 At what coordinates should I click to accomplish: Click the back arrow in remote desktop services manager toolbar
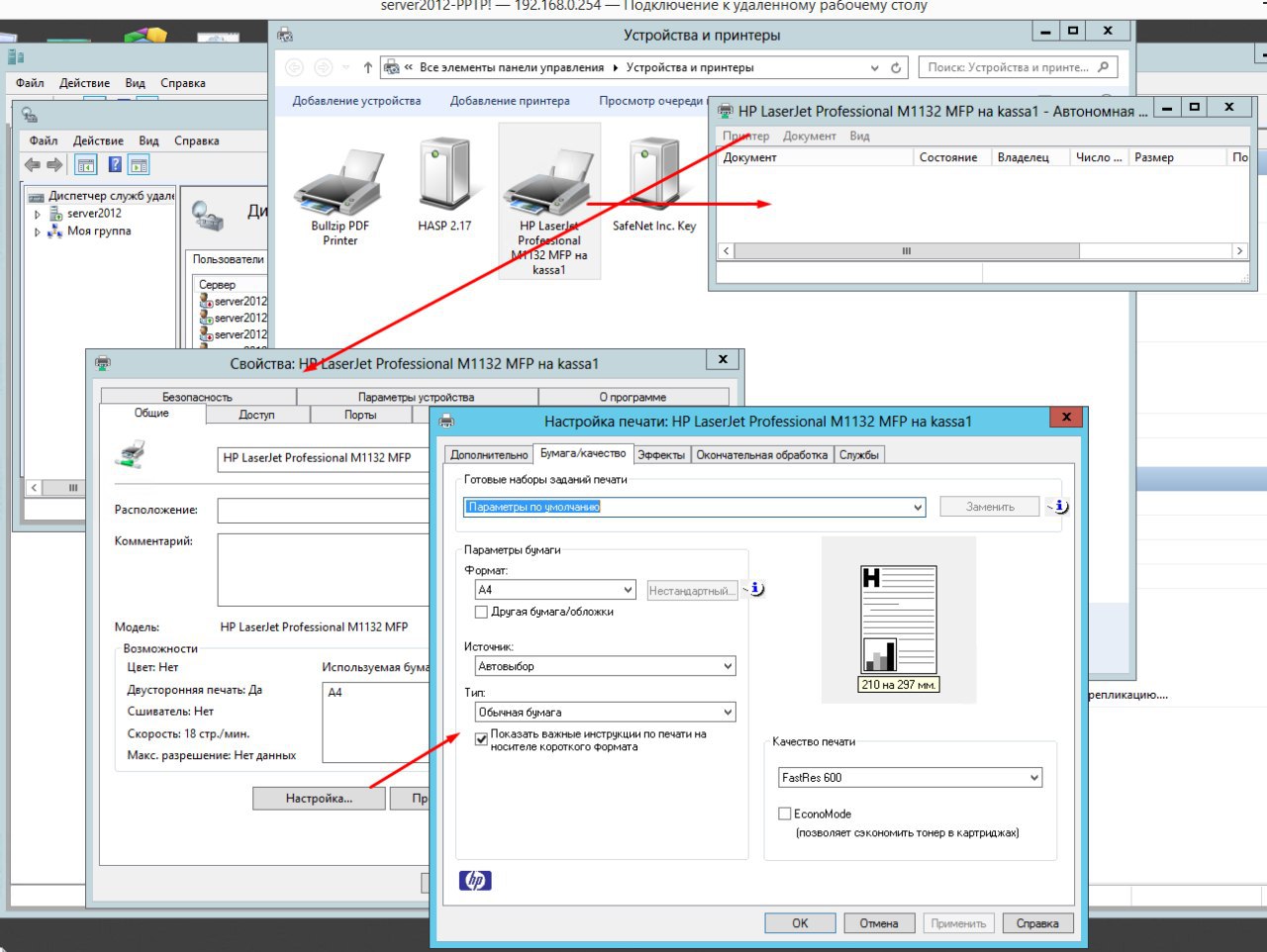[33, 165]
